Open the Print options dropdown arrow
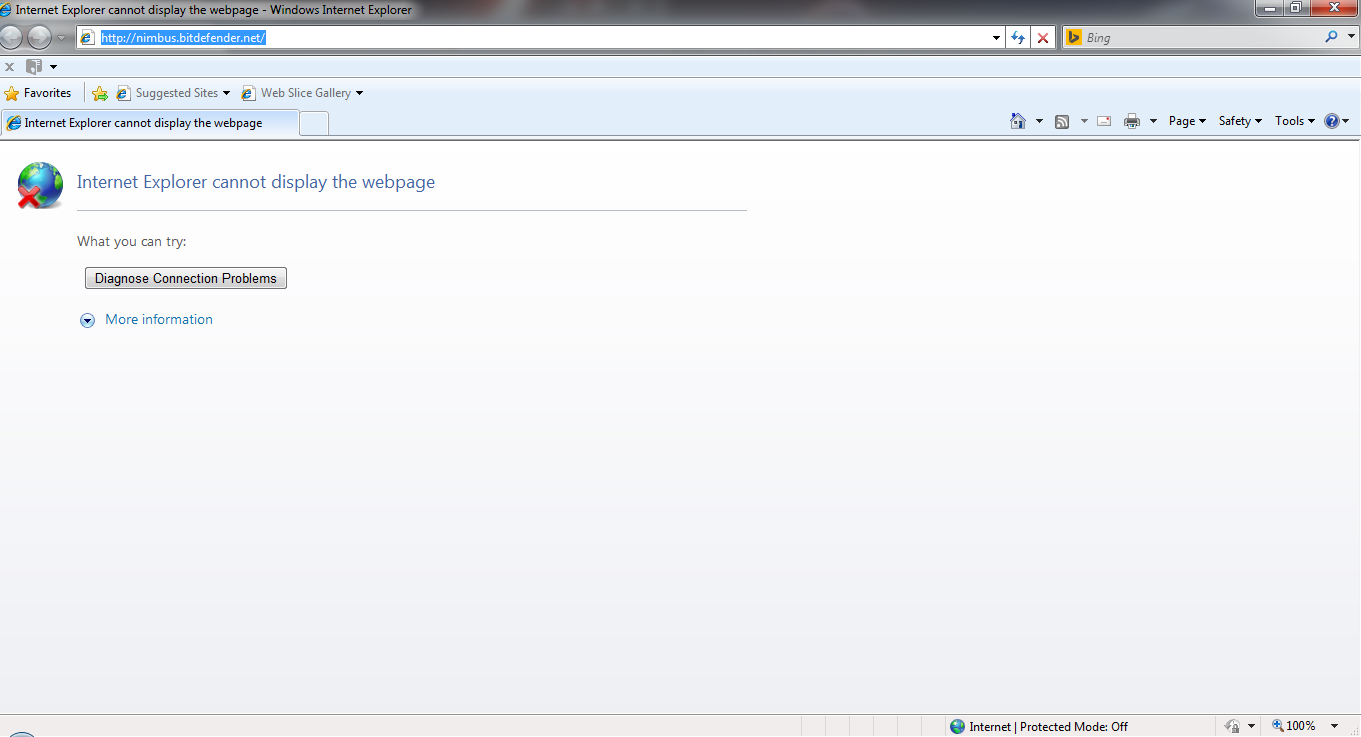This screenshot has height=737, width=1361. pyautogui.click(x=1153, y=121)
